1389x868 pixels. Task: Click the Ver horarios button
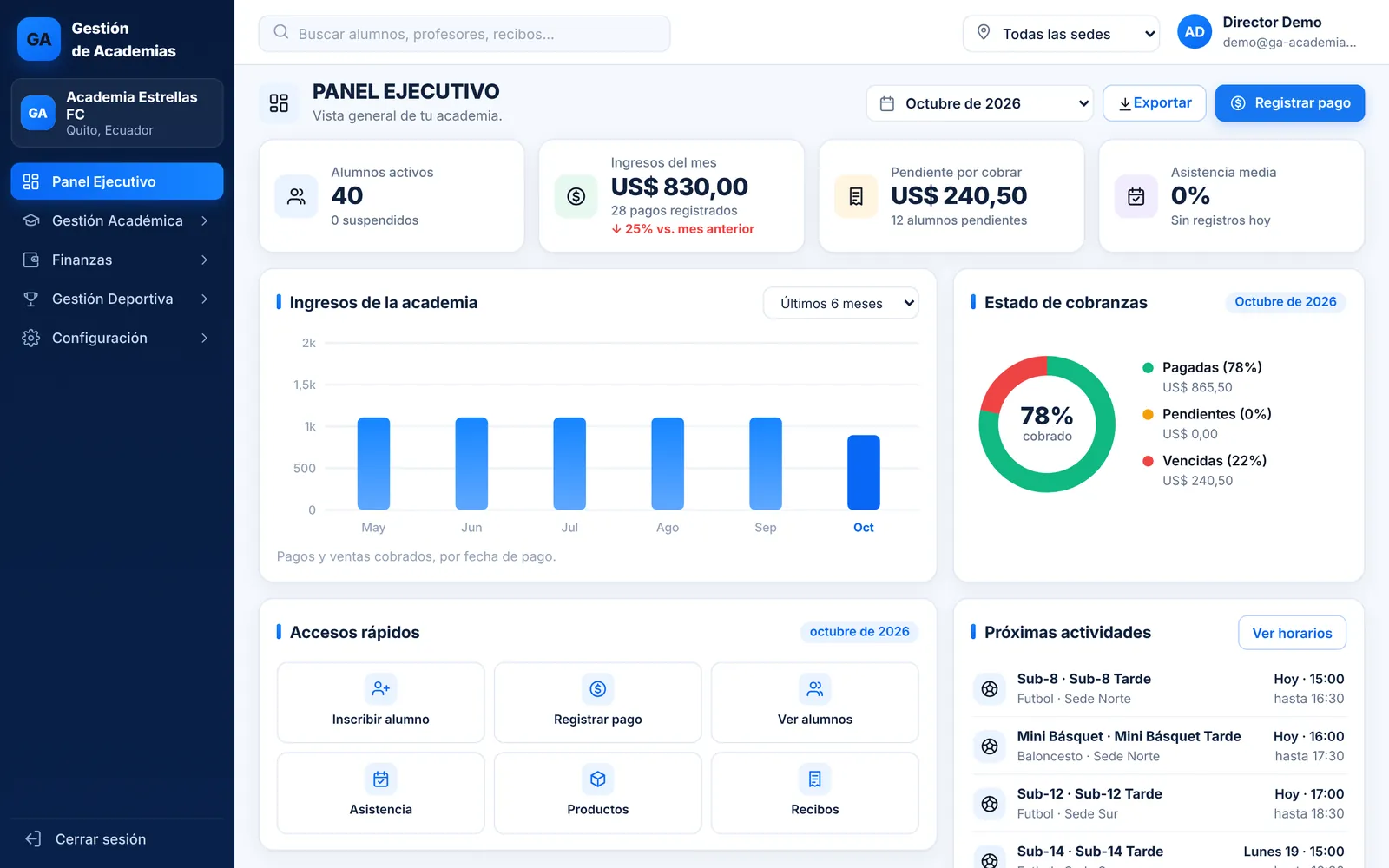pos(1292,633)
